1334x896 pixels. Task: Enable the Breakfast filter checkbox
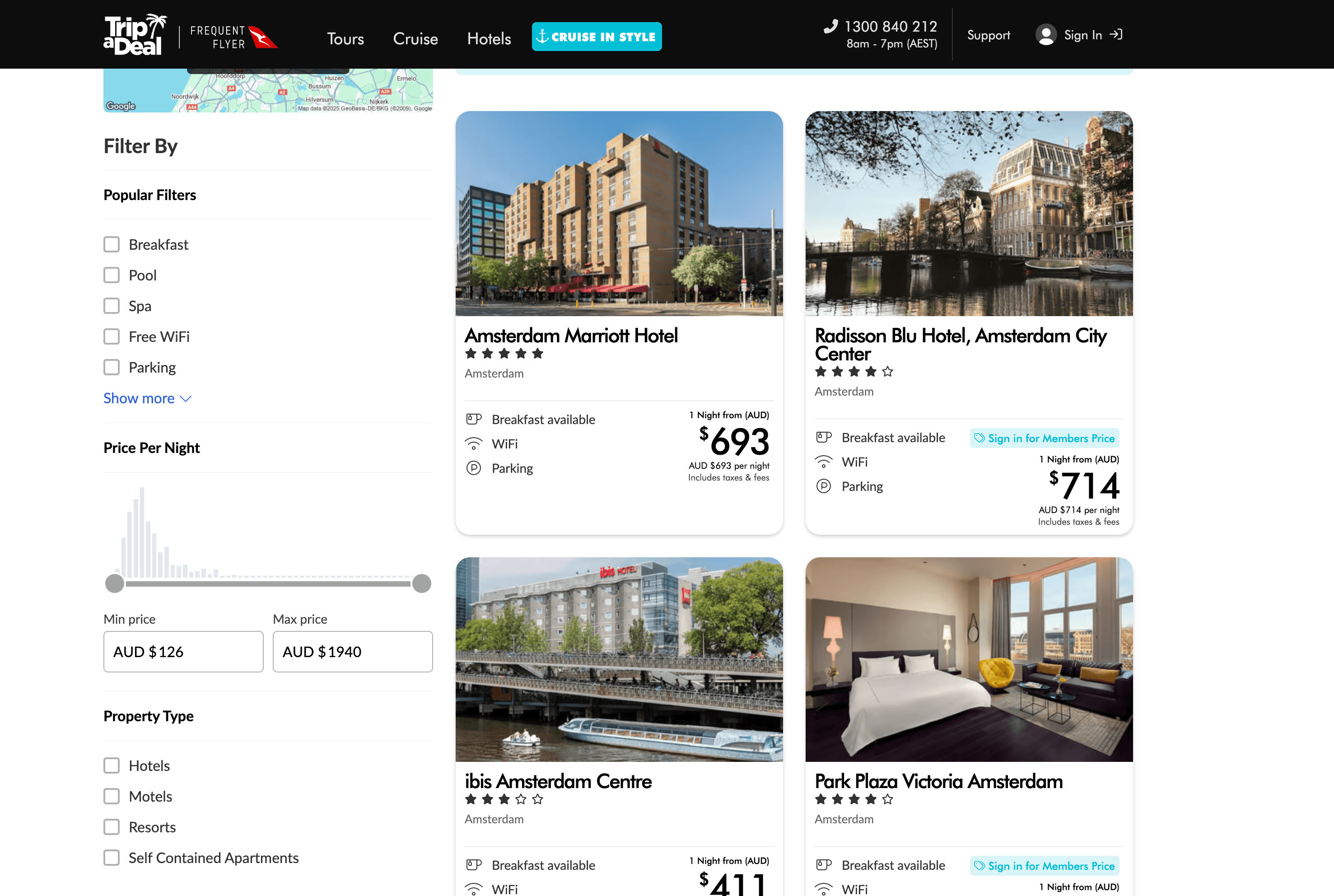pyautogui.click(x=112, y=245)
